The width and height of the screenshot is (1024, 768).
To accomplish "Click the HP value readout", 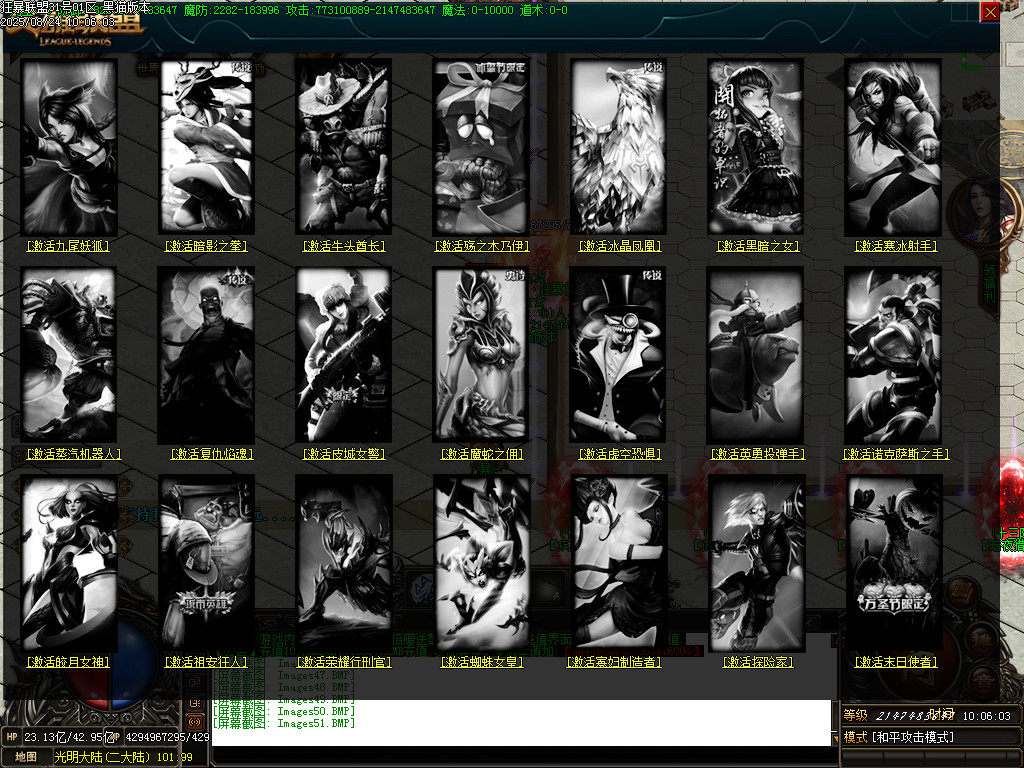I will pyautogui.click(x=71, y=737).
